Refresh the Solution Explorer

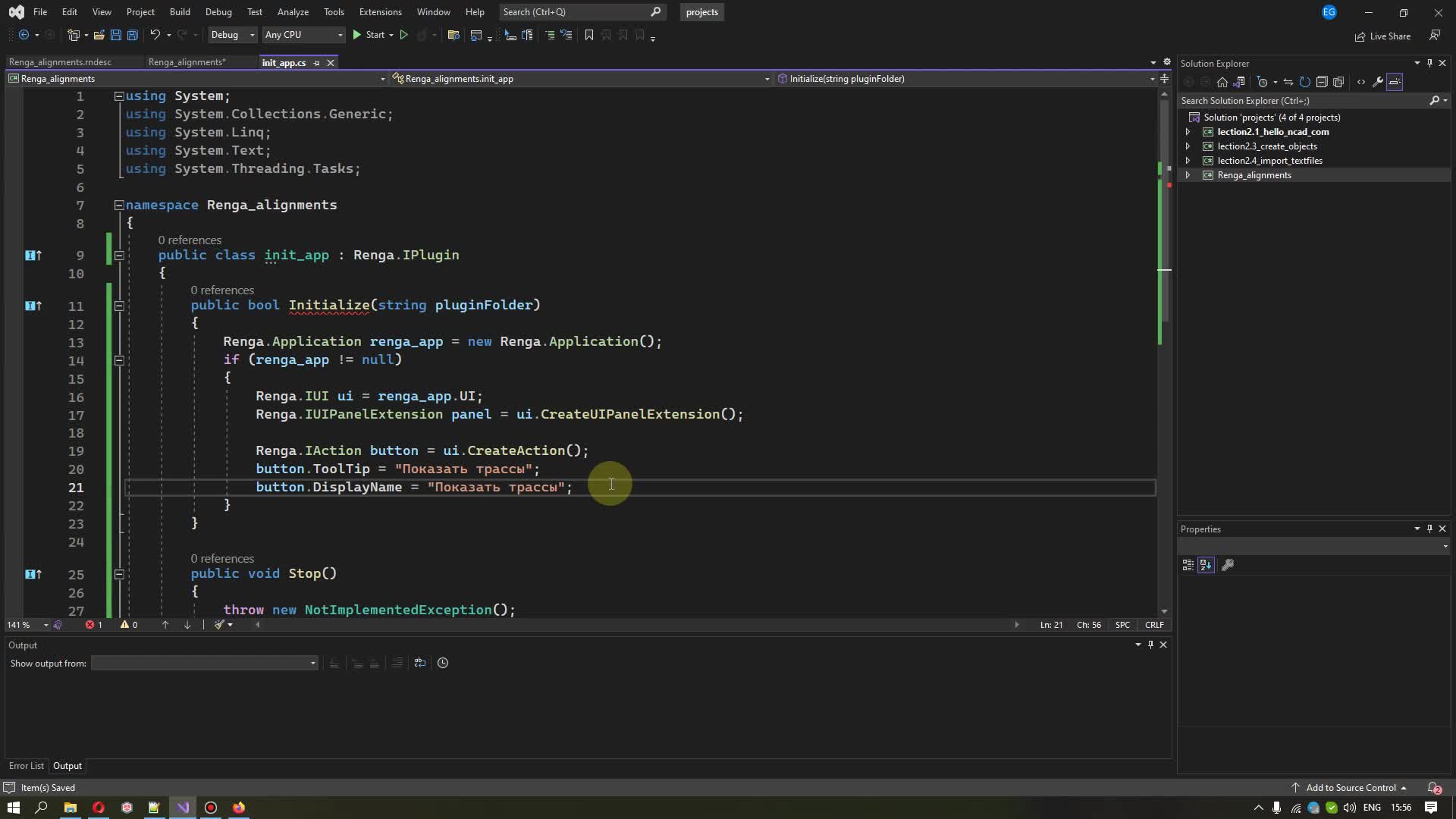click(1304, 82)
